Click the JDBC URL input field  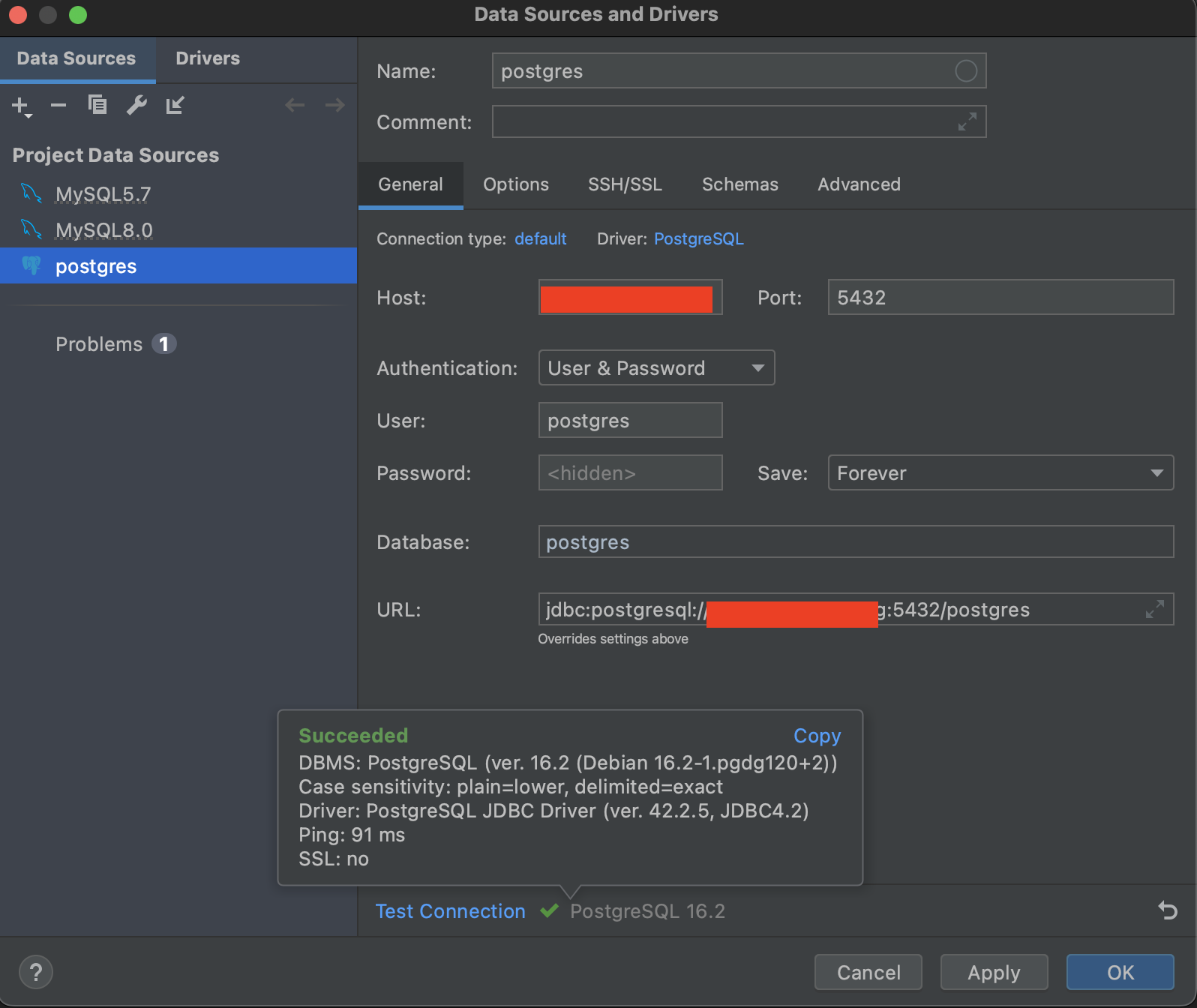pos(856,609)
